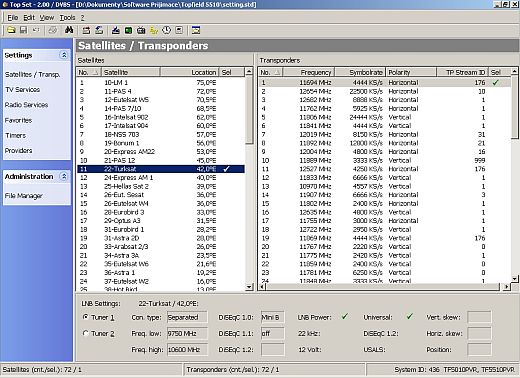Click Satellites list scroll-down arrow
This screenshot has width=520, height=378.
(249, 287)
